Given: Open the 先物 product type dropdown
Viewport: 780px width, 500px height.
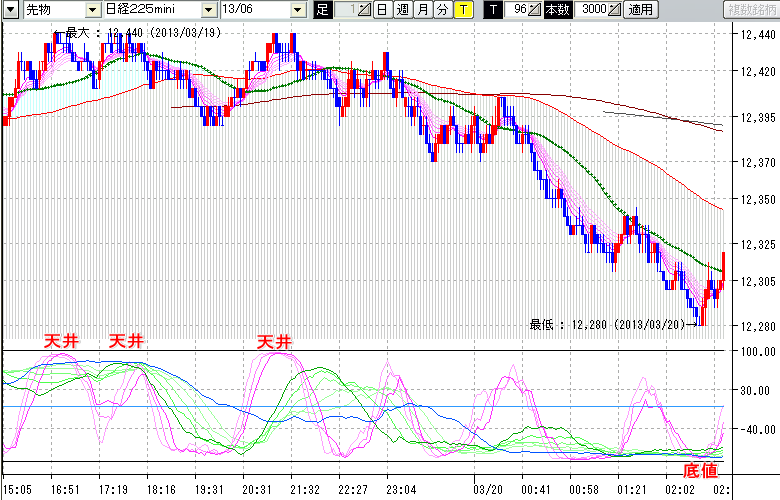Looking at the screenshot, I should (93, 10).
